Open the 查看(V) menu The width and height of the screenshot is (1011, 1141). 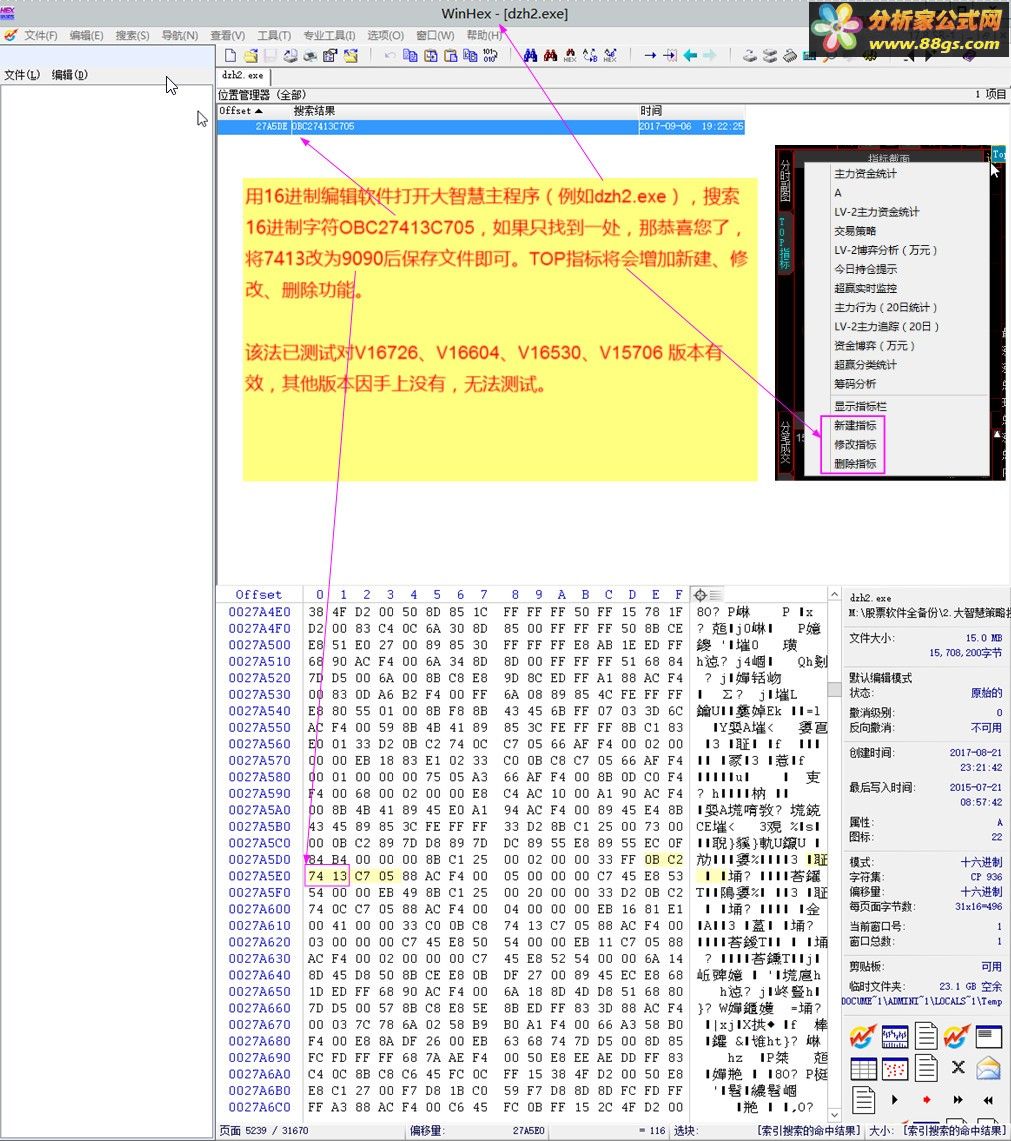tap(228, 35)
